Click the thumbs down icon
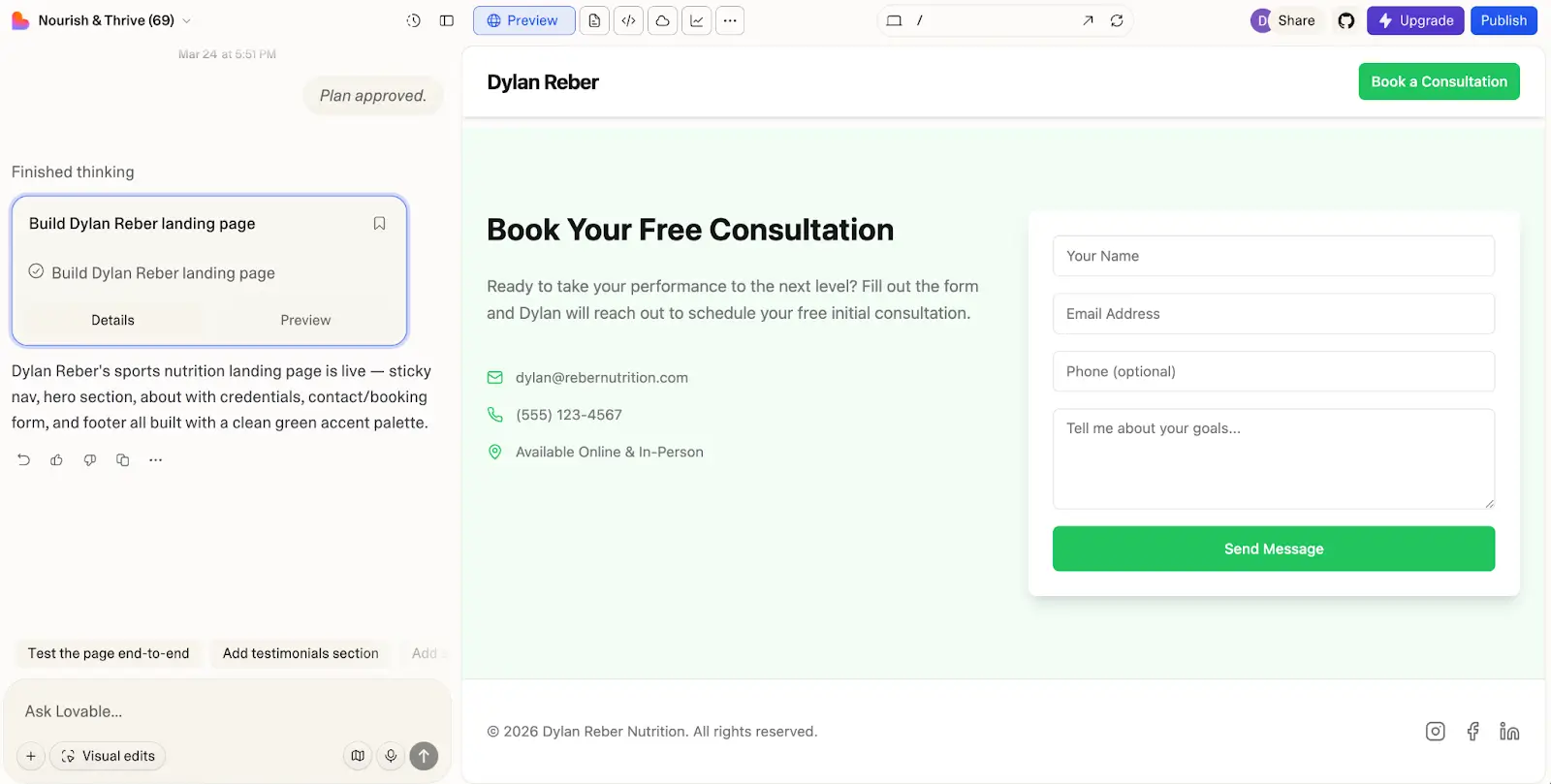This screenshot has width=1551, height=784. [x=90, y=460]
